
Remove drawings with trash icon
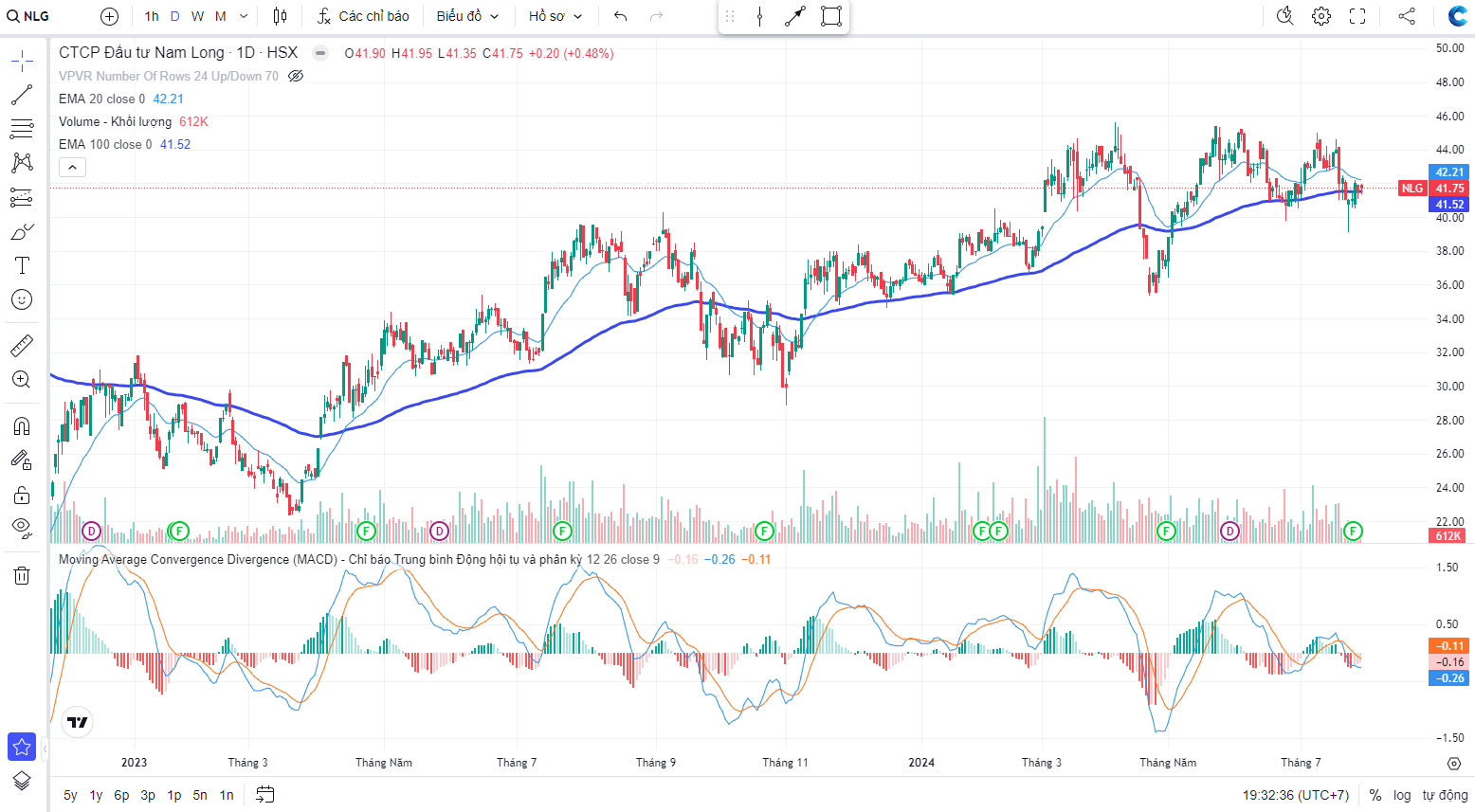coord(22,575)
